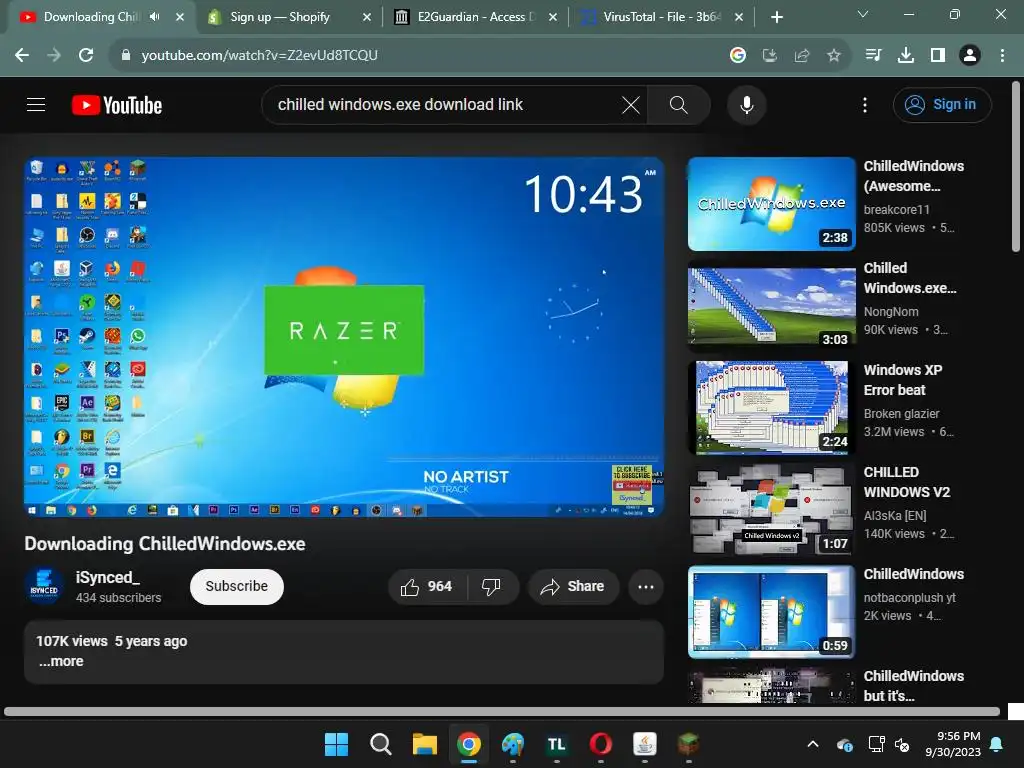Click Sign in on YouTube
1024x768 pixels.
pyautogui.click(x=942, y=104)
